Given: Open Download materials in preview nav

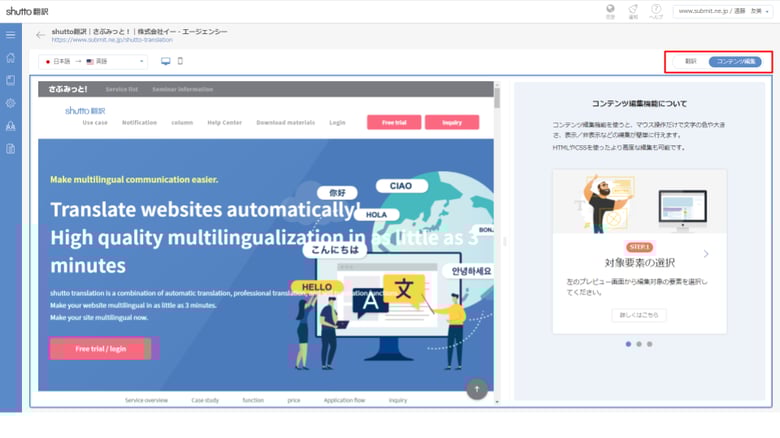Looking at the screenshot, I should (286, 122).
